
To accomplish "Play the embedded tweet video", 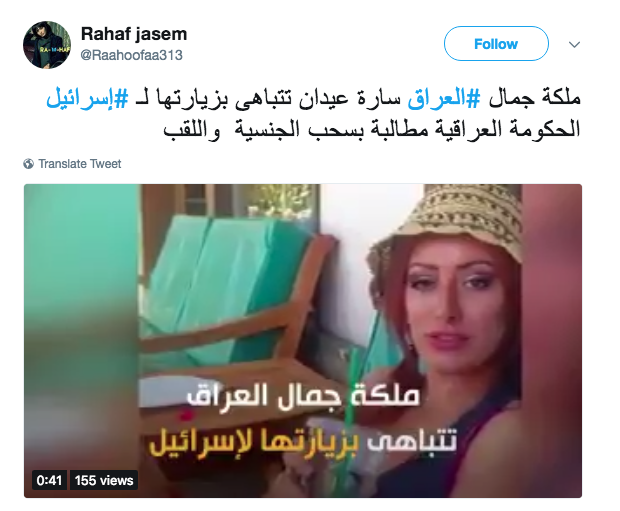I will coord(303,341).
